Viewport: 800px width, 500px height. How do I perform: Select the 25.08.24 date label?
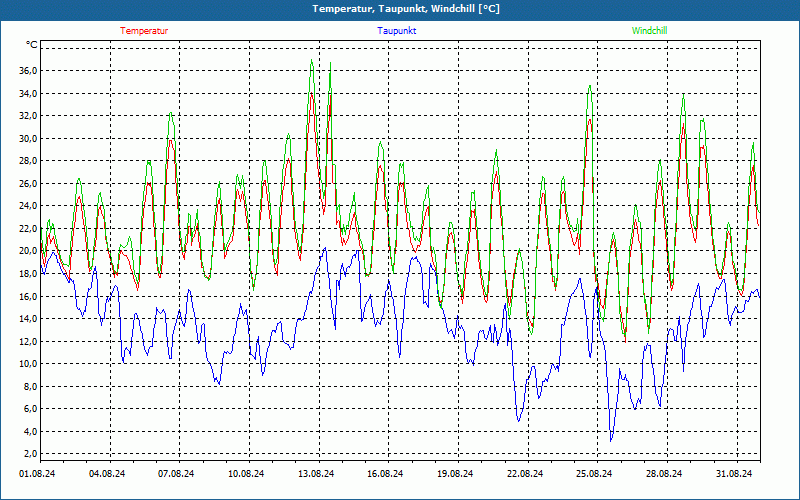coord(594,473)
